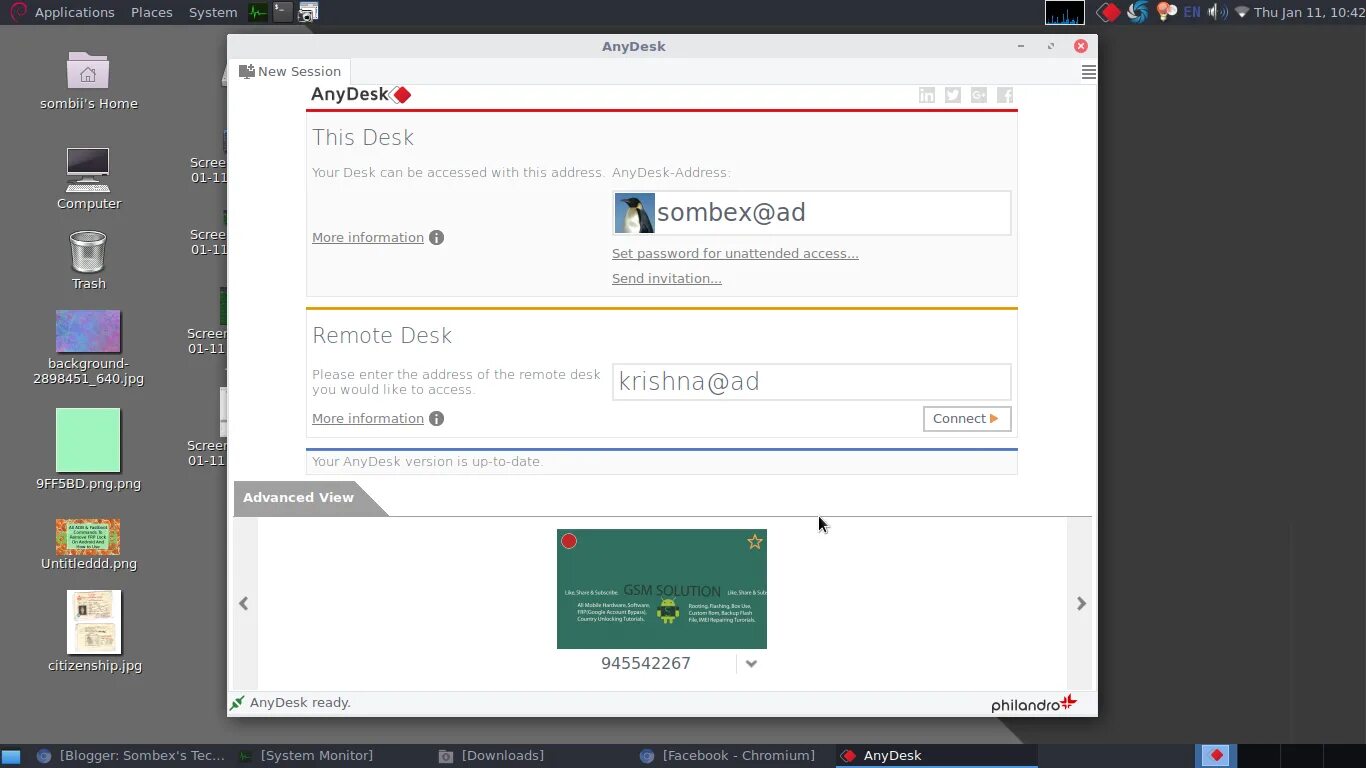The width and height of the screenshot is (1366, 768).
Task: Select citizenship.jpg file on desktop
Action: click(x=95, y=631)
